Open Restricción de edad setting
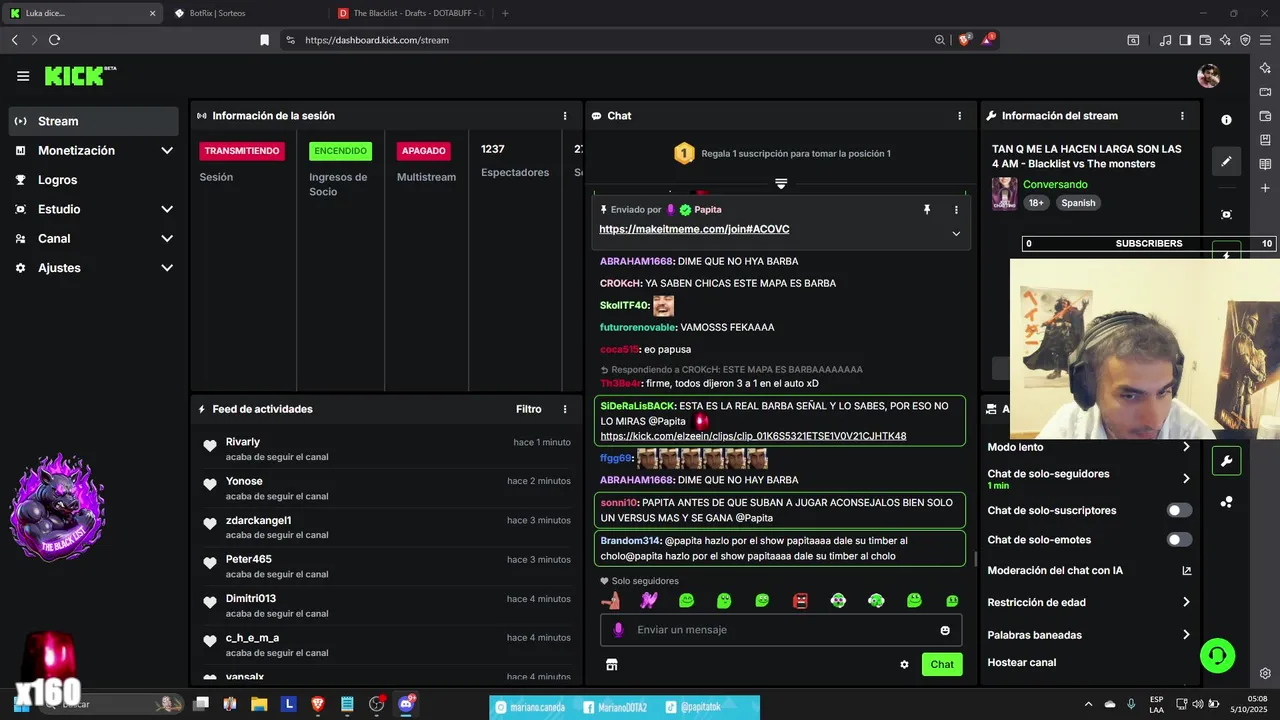Screen dimensions: 1280x720 tap(1089, 603)
